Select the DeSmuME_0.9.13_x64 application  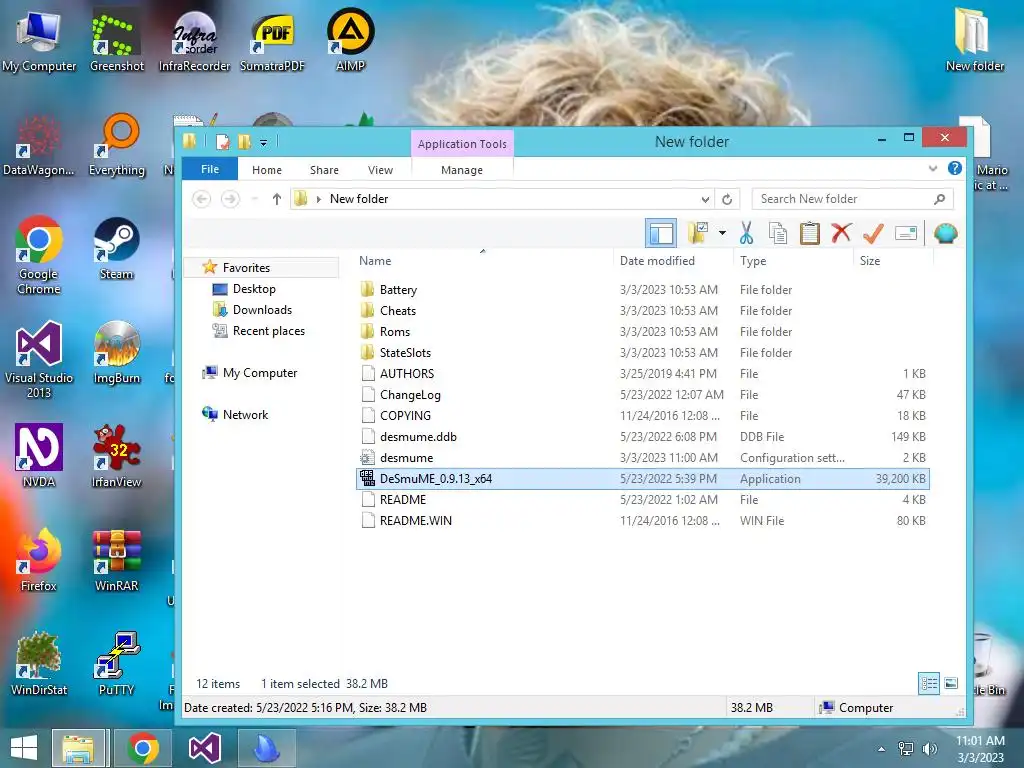point(643,478)
